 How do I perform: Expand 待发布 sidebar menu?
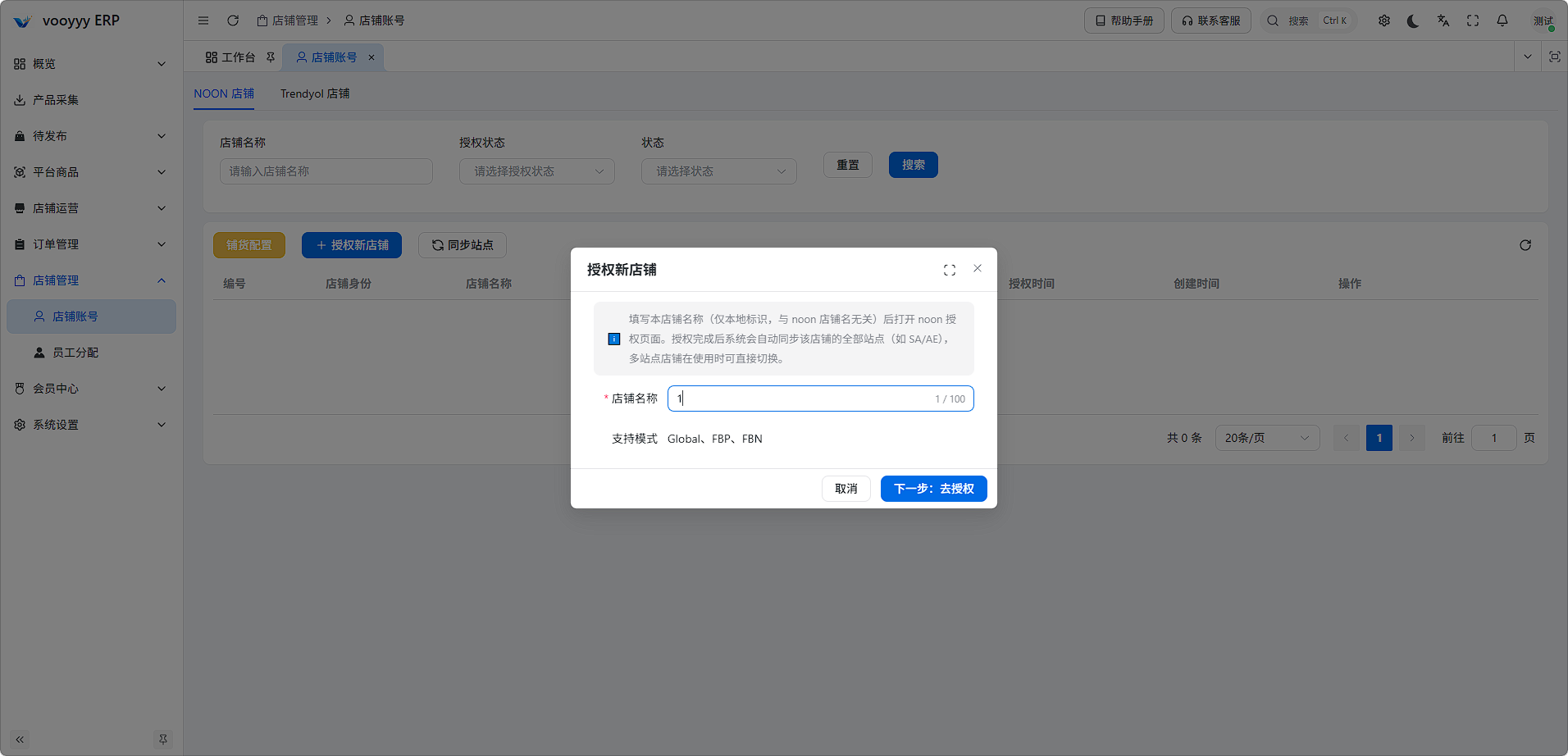pos(91,136)
